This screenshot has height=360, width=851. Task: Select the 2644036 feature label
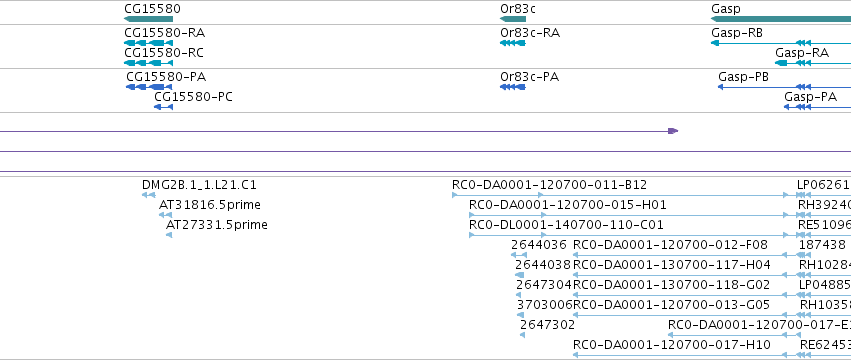coord(539,245)
